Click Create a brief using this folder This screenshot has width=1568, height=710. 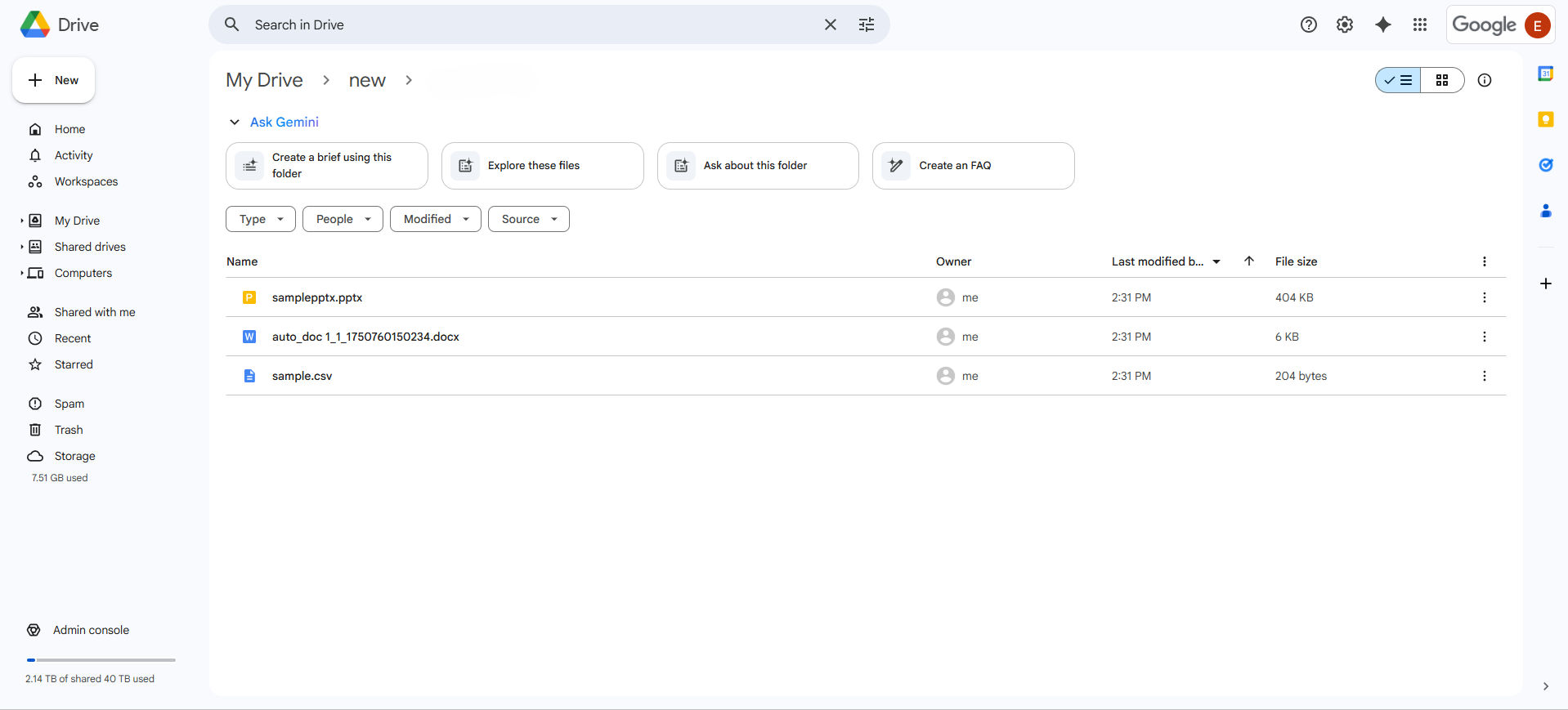click(x=327, y=166)
